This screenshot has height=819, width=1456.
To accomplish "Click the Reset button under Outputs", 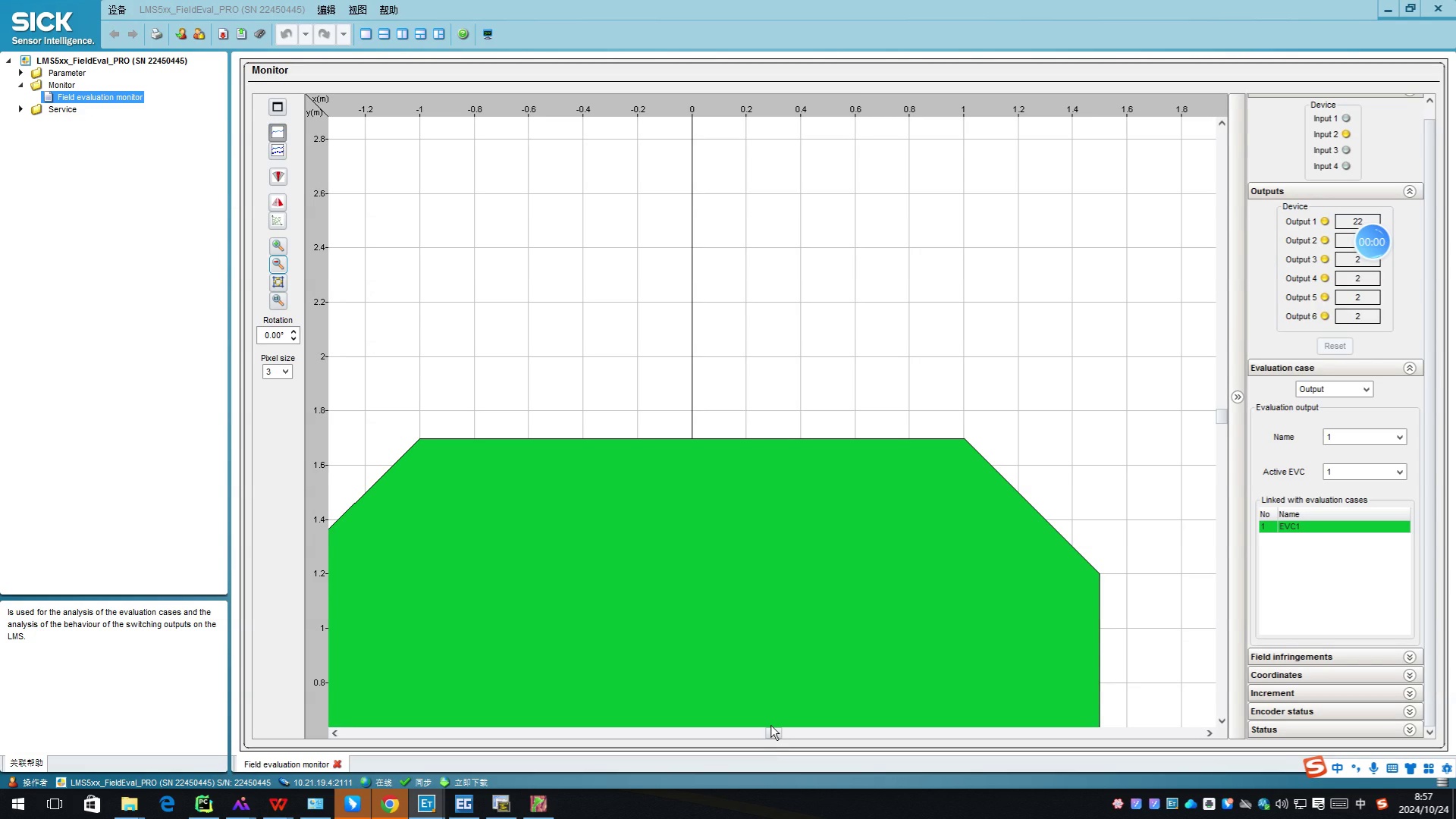I will coord(1335,346).
